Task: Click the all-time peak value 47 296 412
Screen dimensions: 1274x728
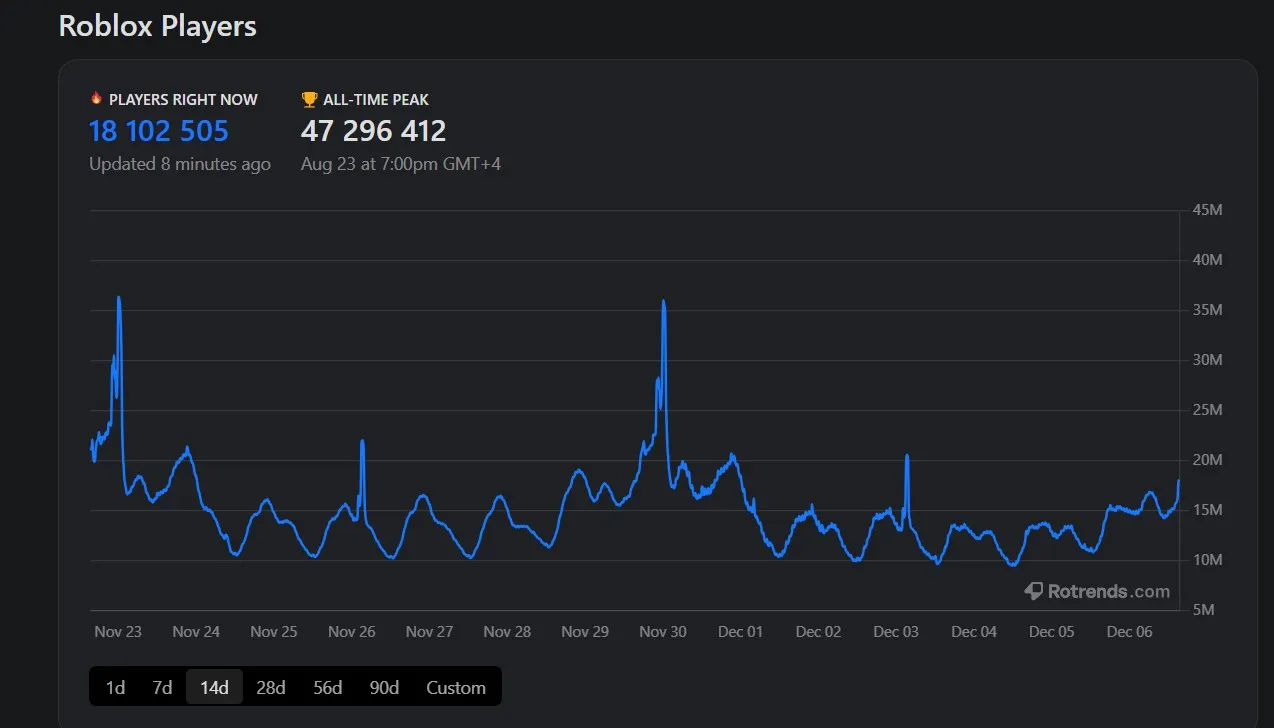Action: pos(374,131)
